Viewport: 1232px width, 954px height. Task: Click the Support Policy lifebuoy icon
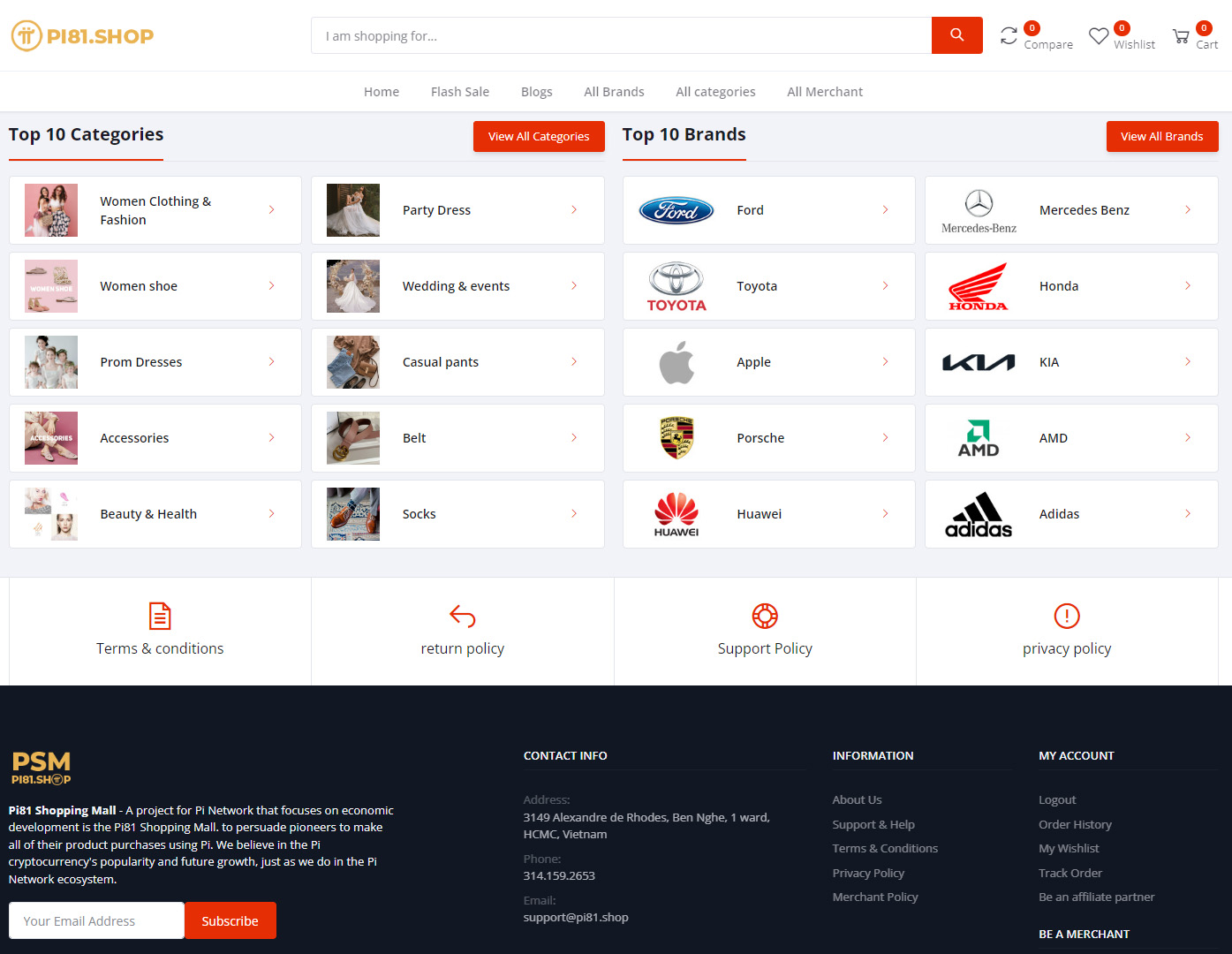click(x=765, y=616)
